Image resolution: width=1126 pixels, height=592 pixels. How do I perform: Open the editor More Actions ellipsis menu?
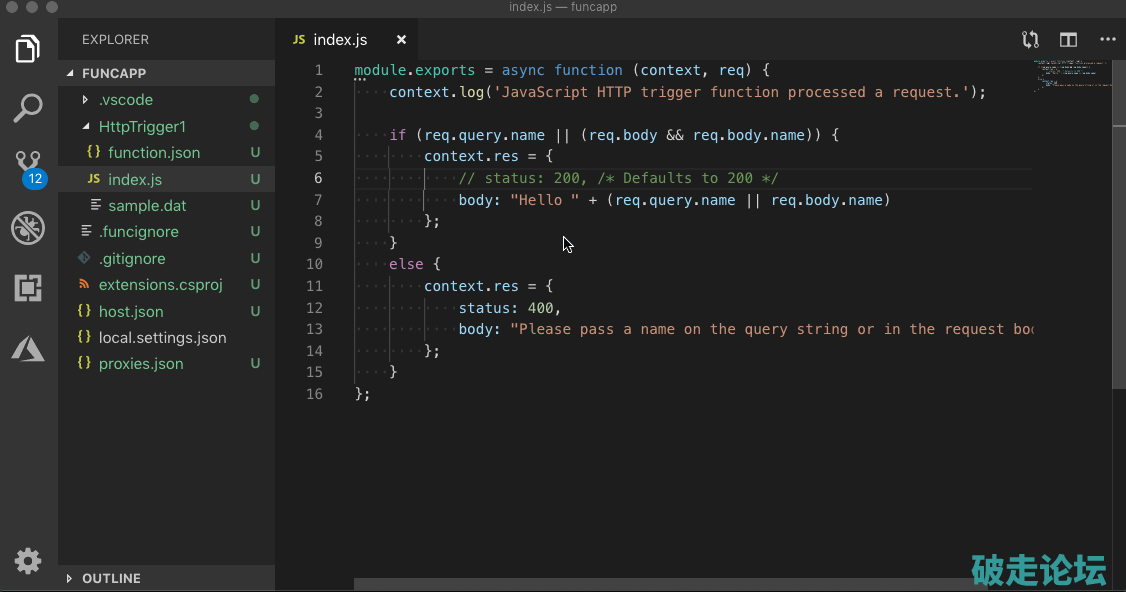(1107, 40)
